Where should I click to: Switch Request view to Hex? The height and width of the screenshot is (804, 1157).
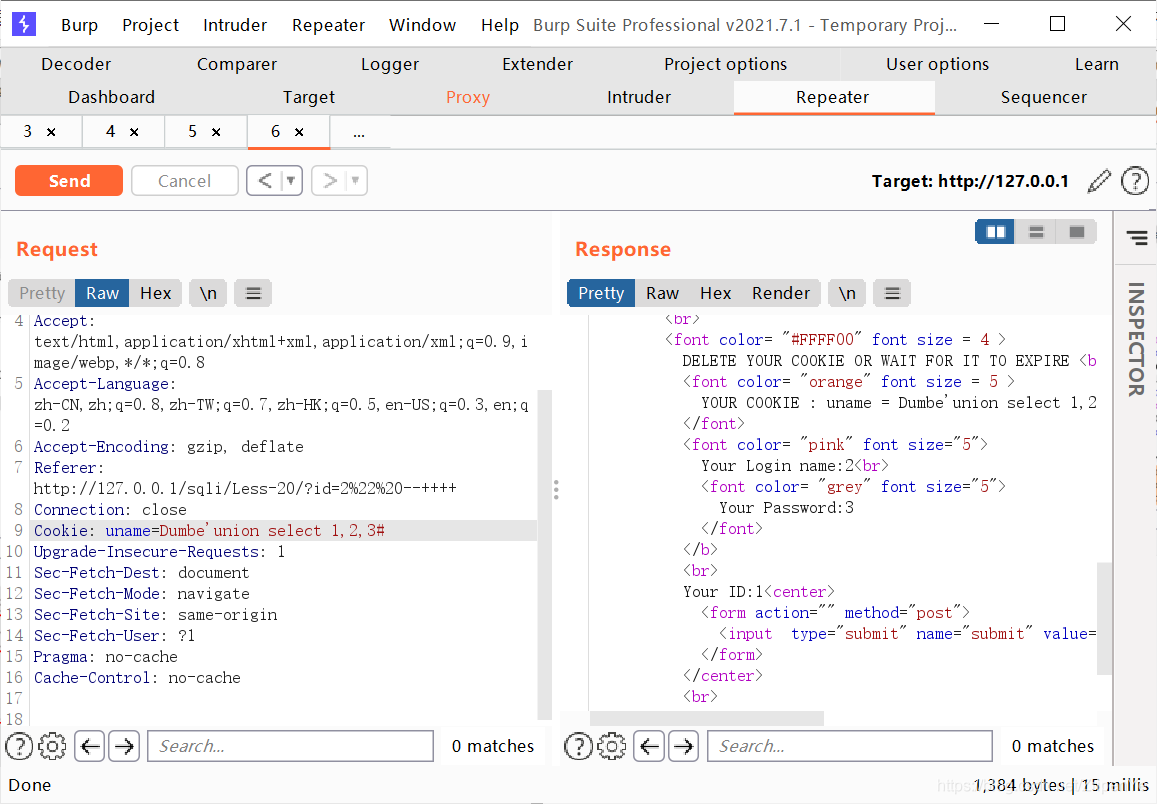(156, 293)
